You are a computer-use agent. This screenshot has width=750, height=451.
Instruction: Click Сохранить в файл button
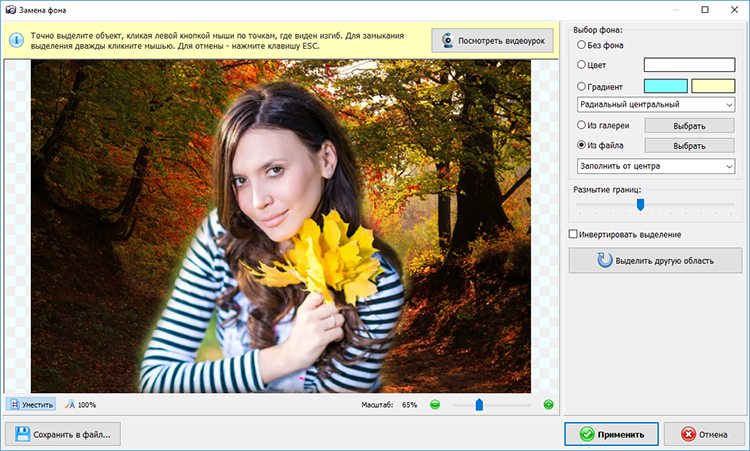pyautogui.click(x=63, y=434)
